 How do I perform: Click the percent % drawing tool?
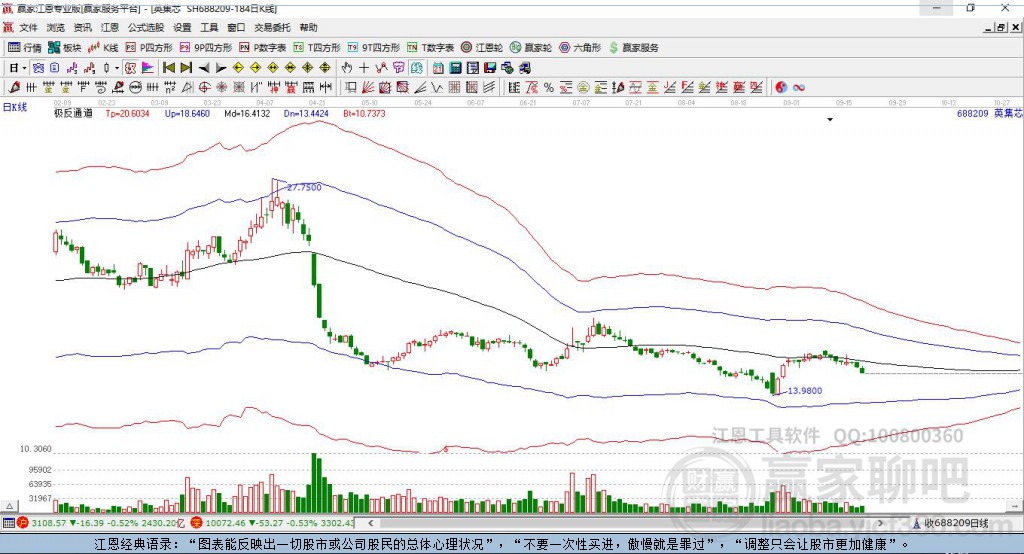click(549, 87)
